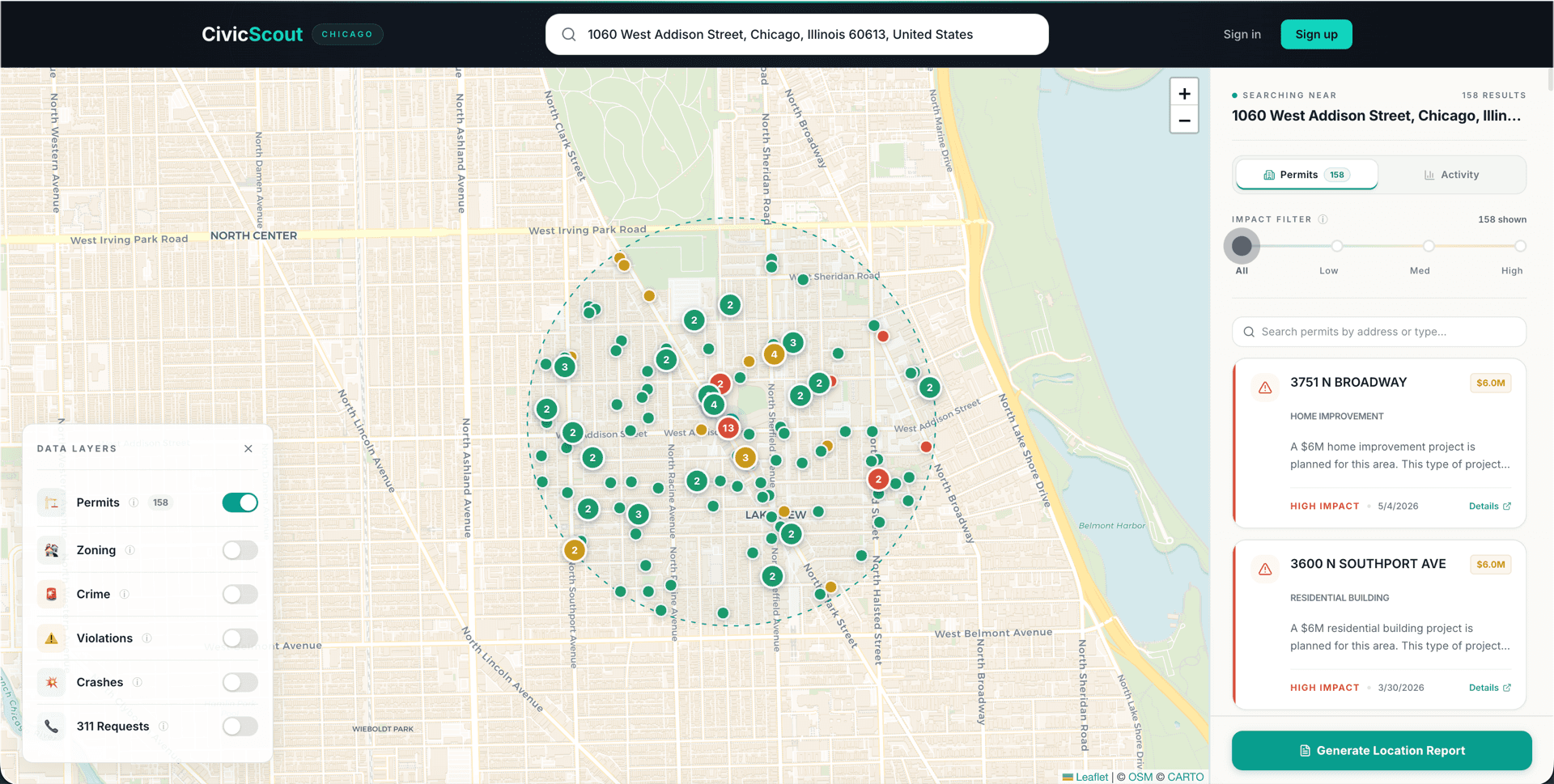Open Details link for 3600 N Southport Ave

pyautogui.click(x=1489, y=688)
